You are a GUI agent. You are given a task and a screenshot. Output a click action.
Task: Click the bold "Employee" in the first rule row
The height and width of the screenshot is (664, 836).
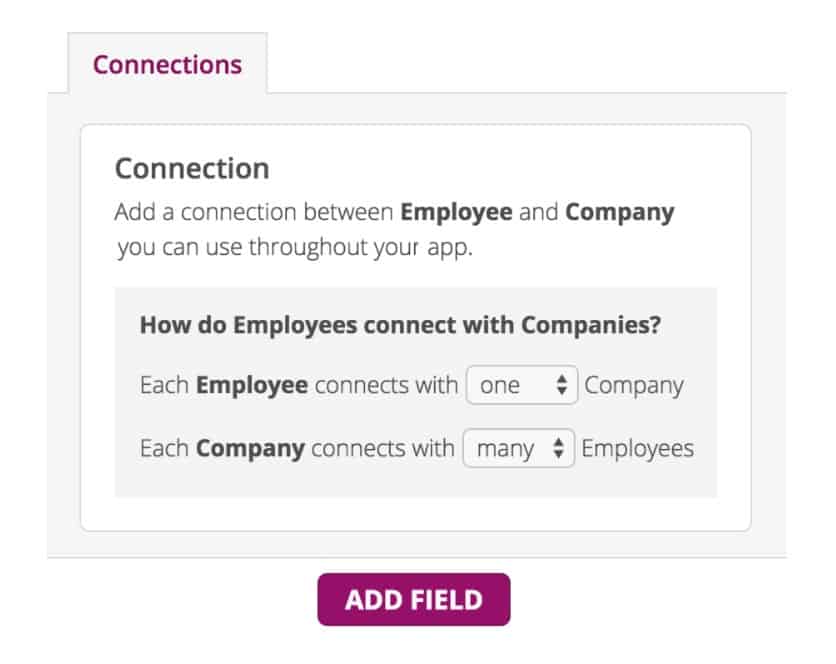click(x=252, y=386)
